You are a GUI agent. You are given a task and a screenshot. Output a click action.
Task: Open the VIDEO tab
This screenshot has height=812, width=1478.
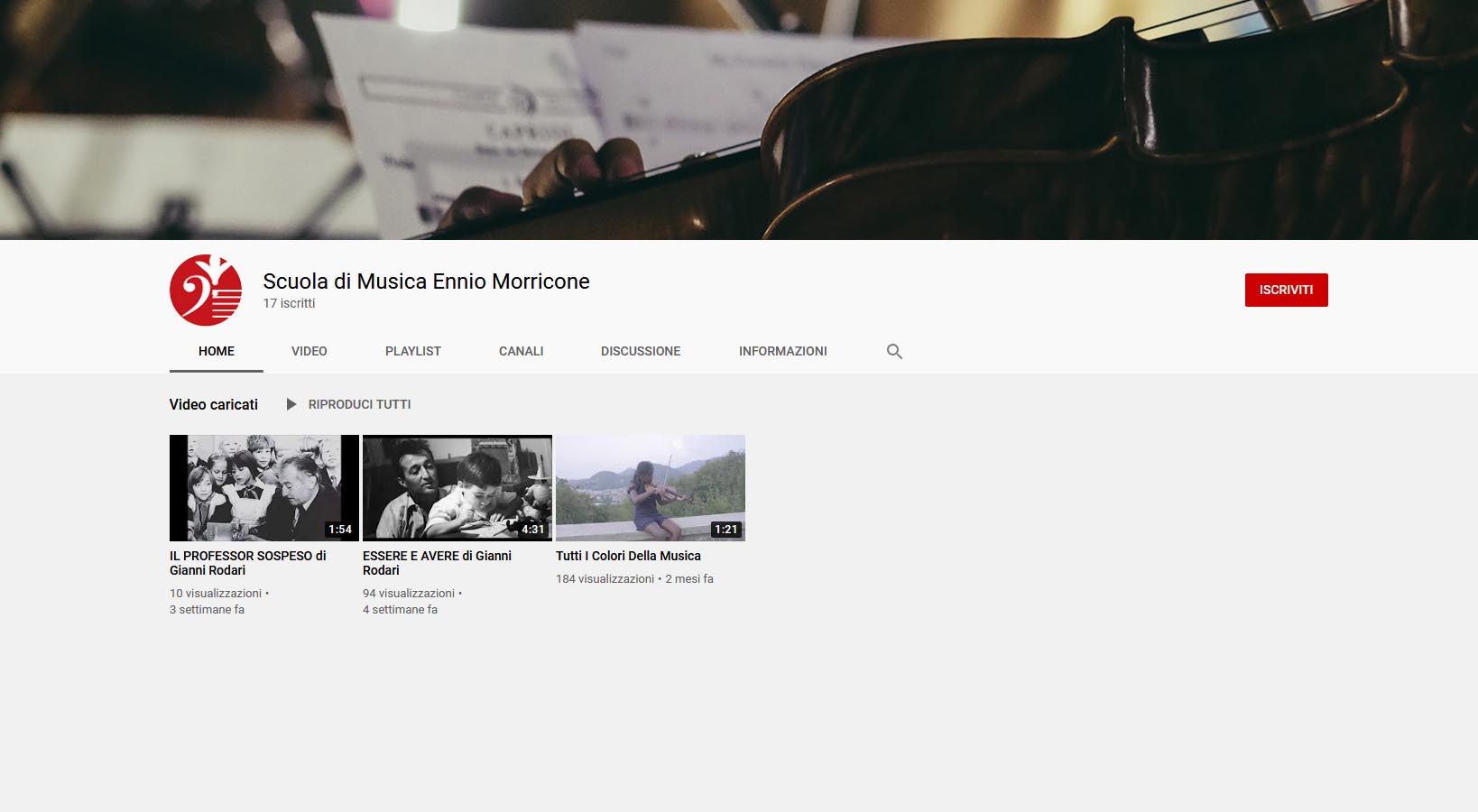point(309,351)
